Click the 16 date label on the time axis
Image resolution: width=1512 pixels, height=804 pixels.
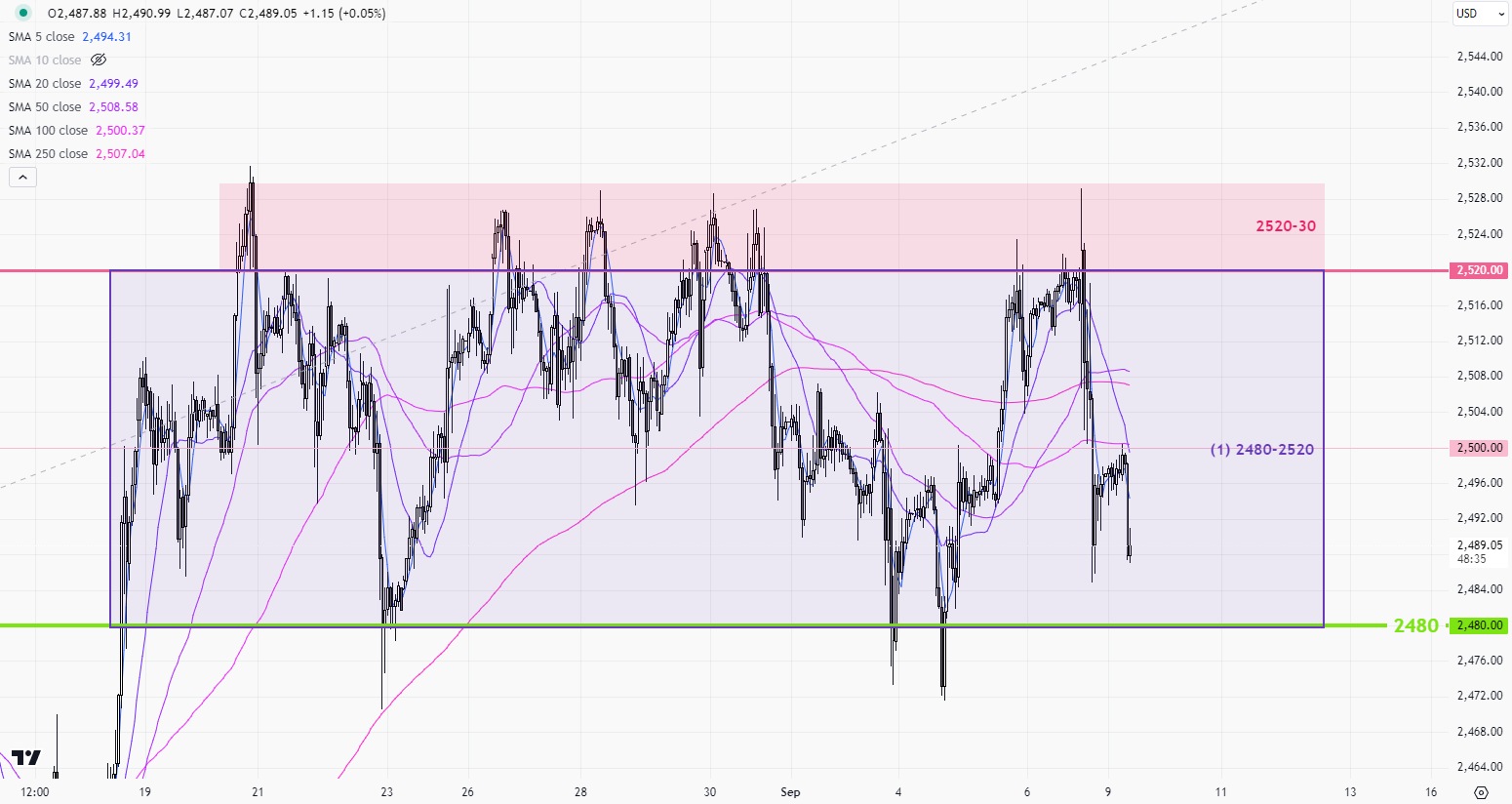1431,792
